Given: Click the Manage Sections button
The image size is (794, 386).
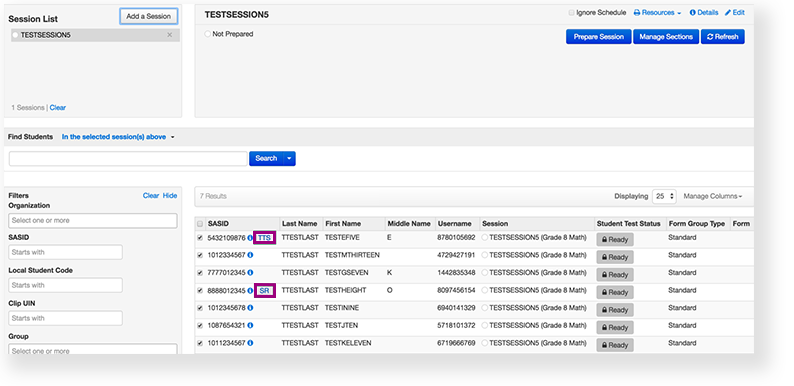Looking at the screenshot, I should (666, 36).
